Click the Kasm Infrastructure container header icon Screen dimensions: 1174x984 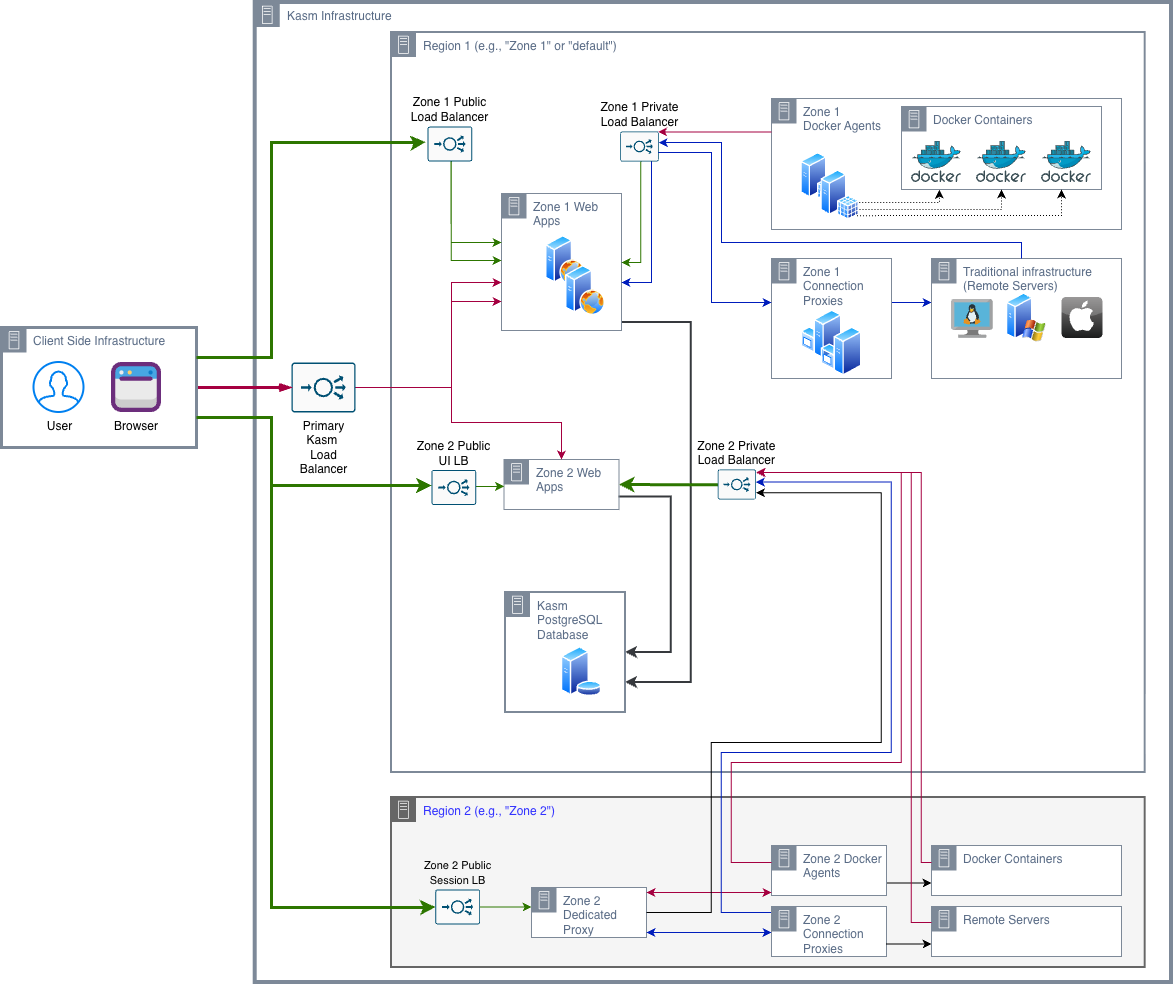click(267, 15)
